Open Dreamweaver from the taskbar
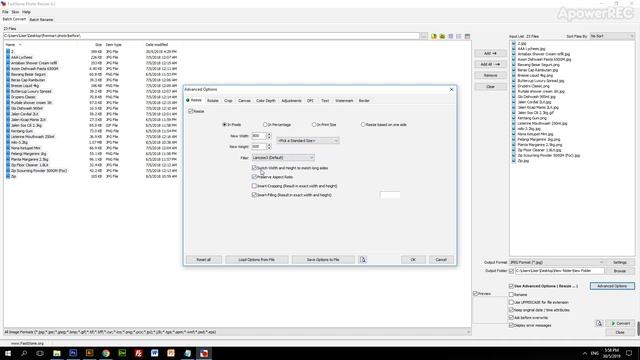The height and width of the screenshot is (360, 640). [122, 353]
